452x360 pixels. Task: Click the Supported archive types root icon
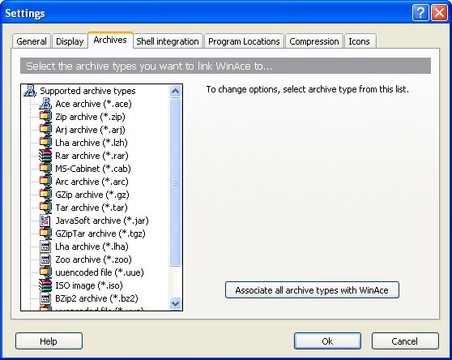pyautogui.click(x=30, y=91)
